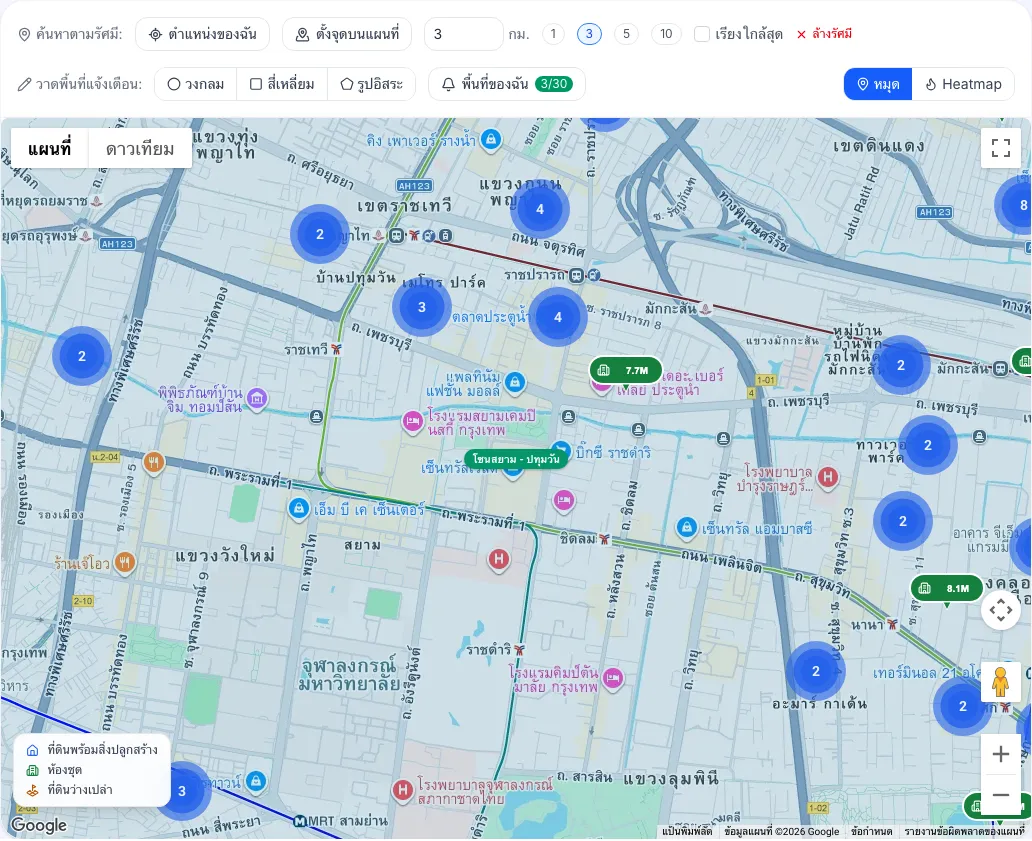Open the แป้นพิมพ์ลัด keyboard shortcuts link
The image size is (1032, 841).
click(687, 832)
